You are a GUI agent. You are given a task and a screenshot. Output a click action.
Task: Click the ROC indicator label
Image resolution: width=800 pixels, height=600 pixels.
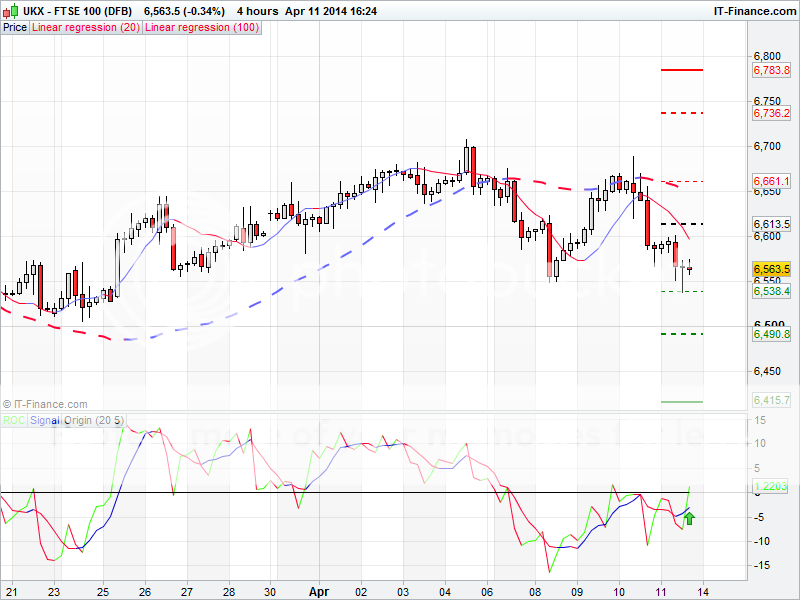tap(14, 420)
